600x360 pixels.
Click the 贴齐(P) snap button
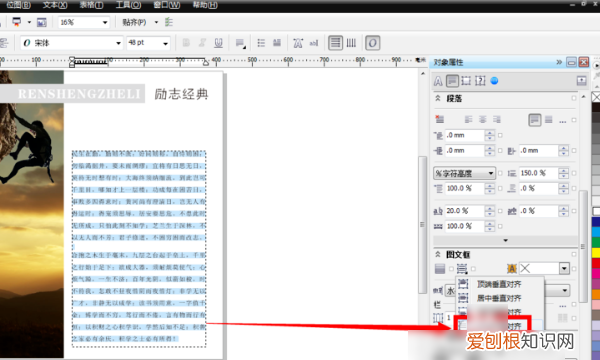point(134,22)
